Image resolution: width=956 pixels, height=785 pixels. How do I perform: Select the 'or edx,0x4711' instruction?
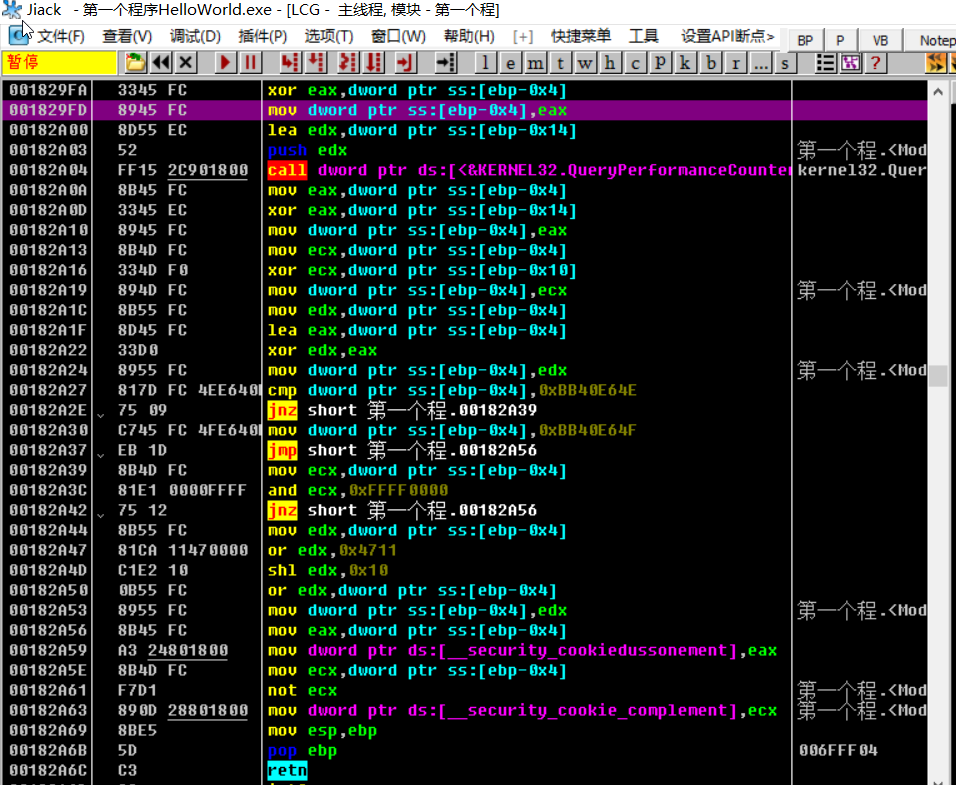click(x=332, y=550)
